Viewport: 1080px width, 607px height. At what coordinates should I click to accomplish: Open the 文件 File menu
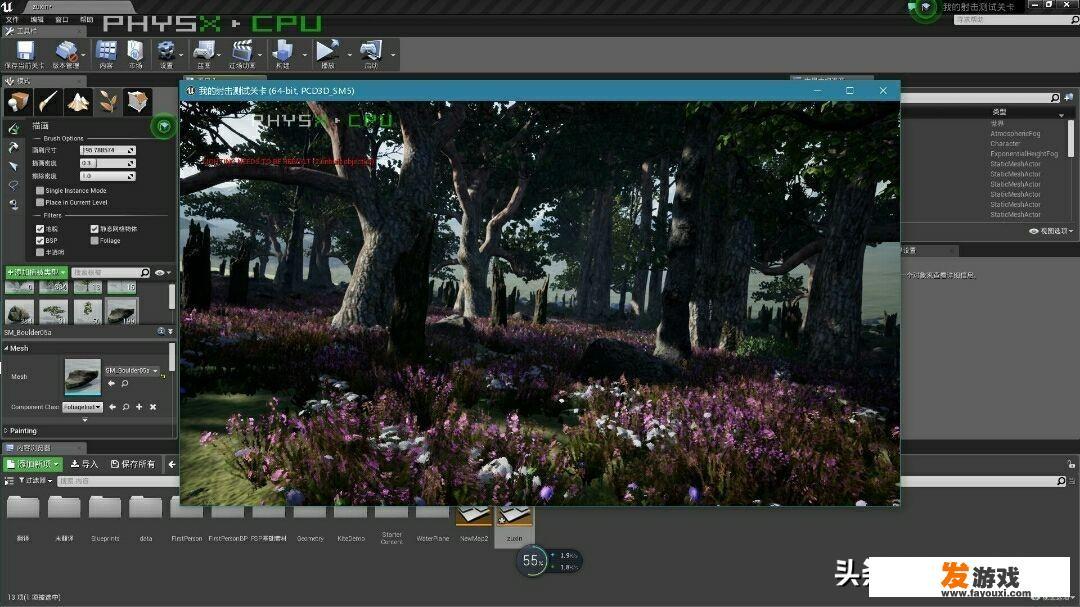(12, 19)
